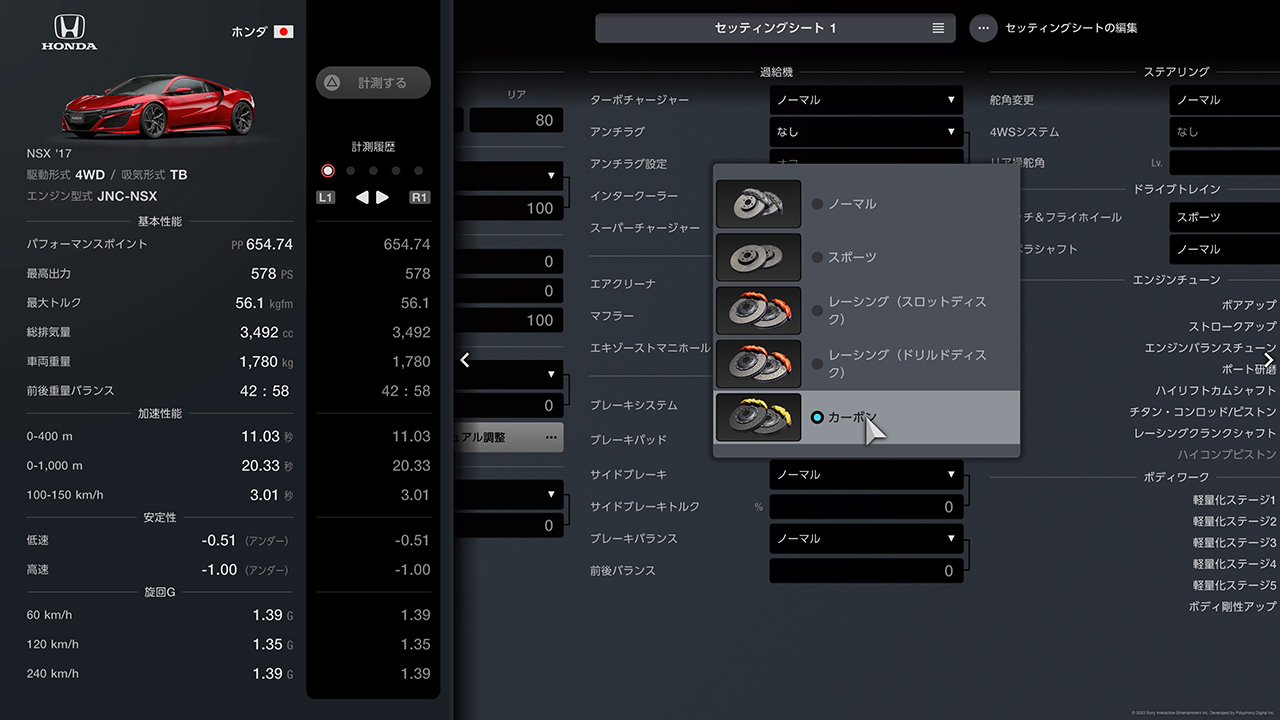Click the 0-400 m time 11.03
Screen dimensions: 1280x720
260,436
